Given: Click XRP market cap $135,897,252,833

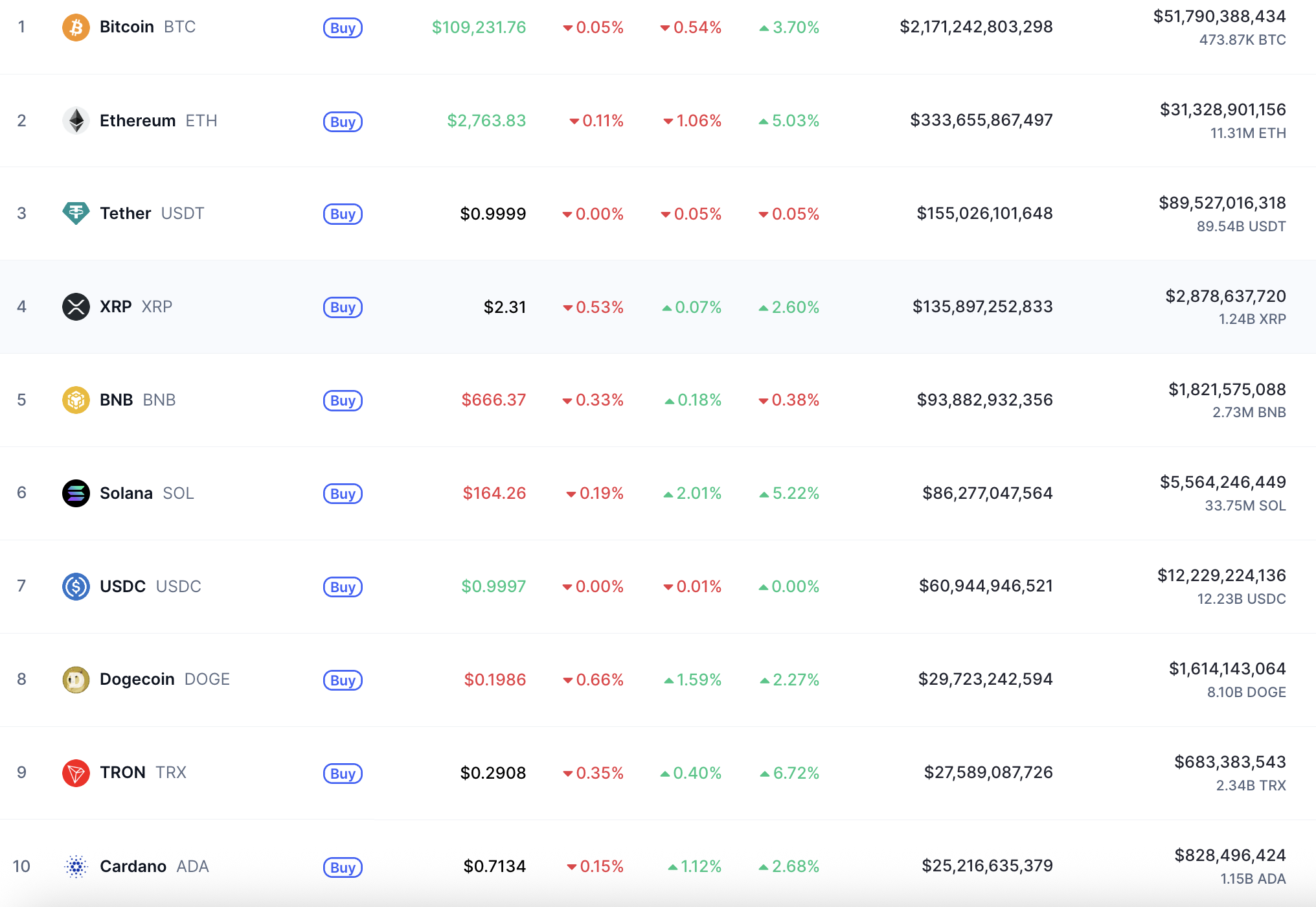Looking at the screenshot, I should pos(982,306).
